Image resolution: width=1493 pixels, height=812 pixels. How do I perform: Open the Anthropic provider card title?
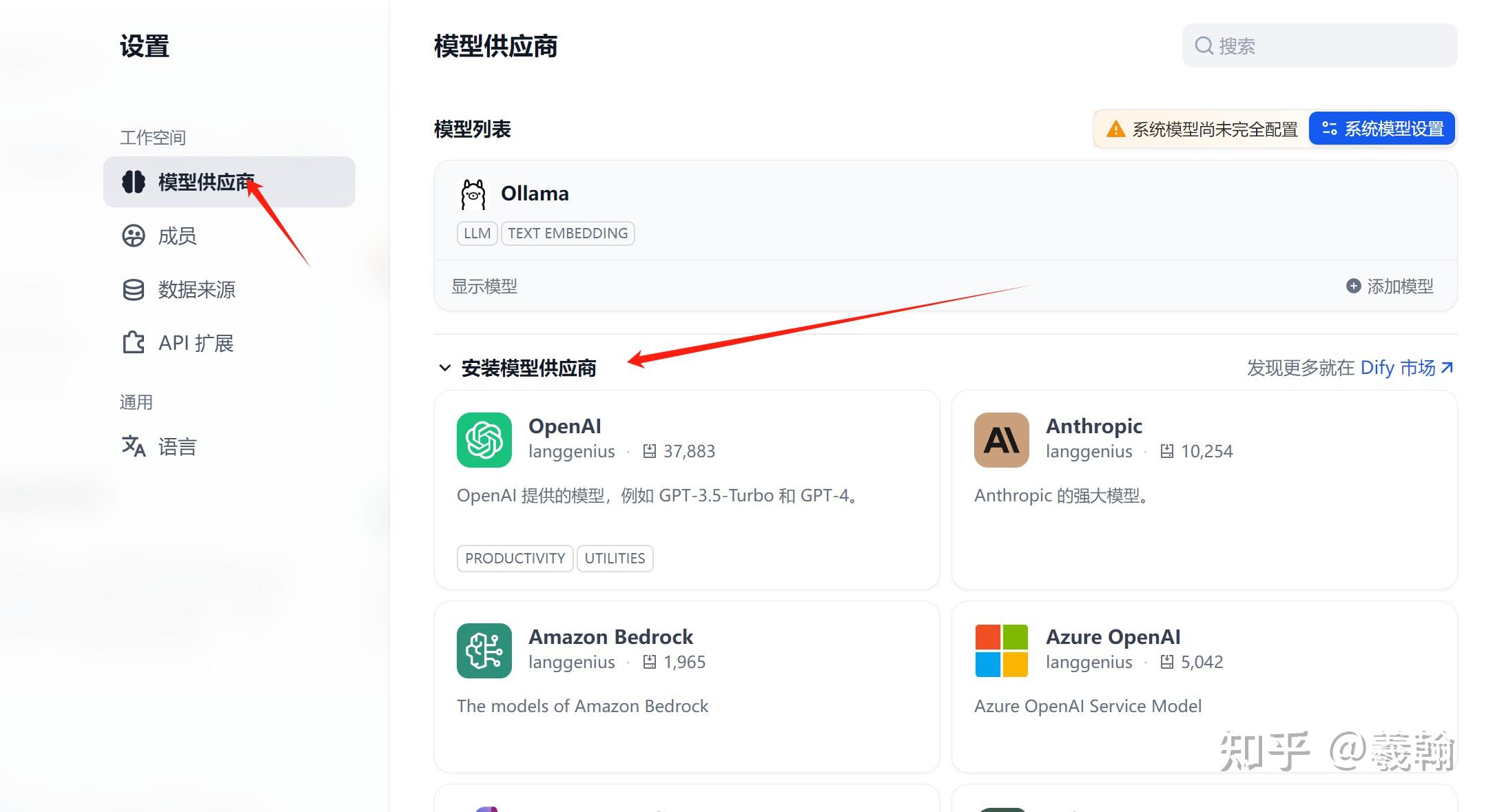click(x=1094, y=426)
